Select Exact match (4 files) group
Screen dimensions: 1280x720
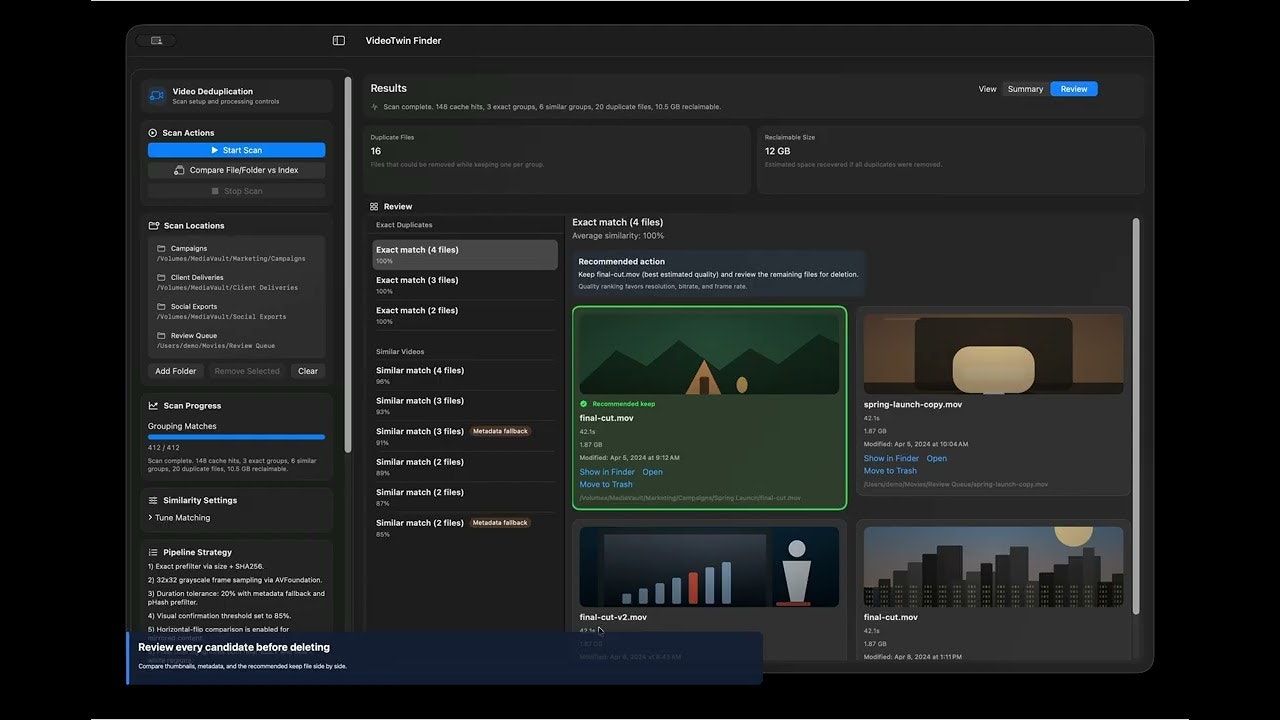pos(465,255)
